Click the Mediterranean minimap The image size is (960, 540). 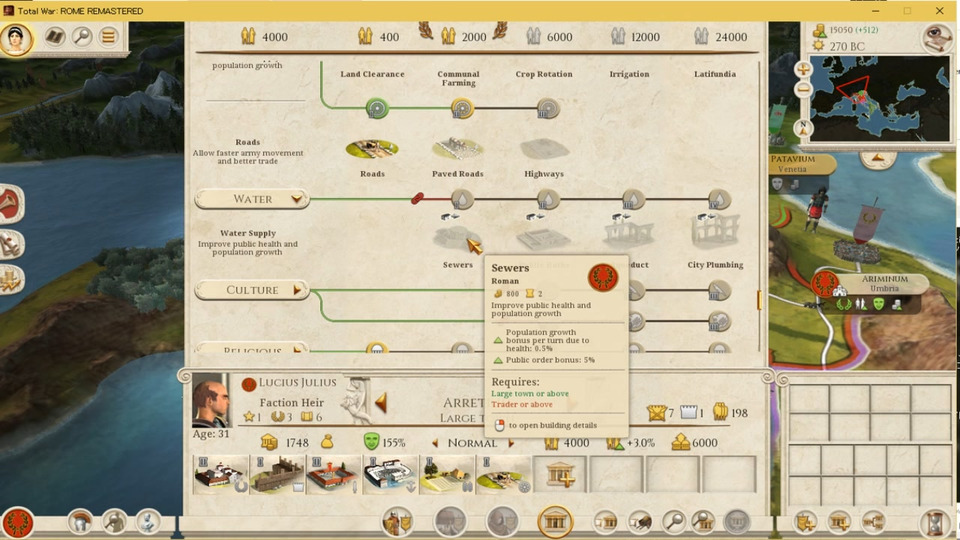click(x=880, y=98)
